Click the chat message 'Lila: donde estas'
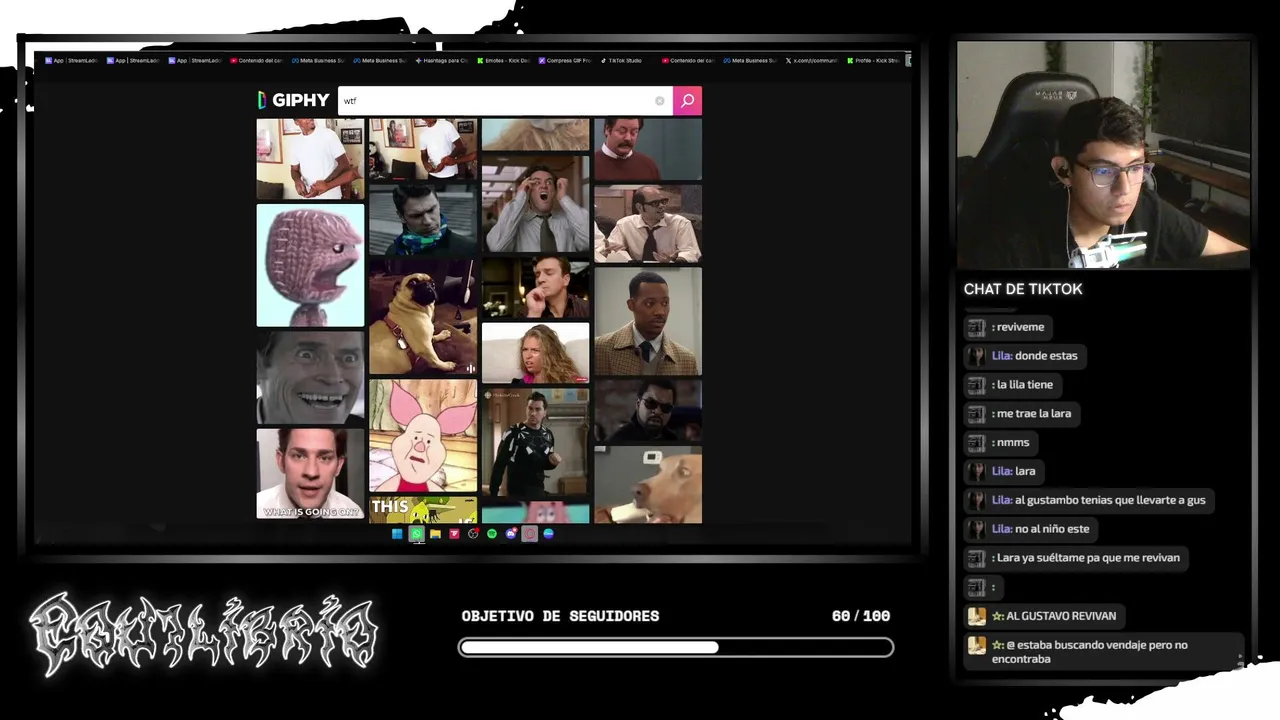This screenshot has height=720, width=1280. tap(1024, 356)
